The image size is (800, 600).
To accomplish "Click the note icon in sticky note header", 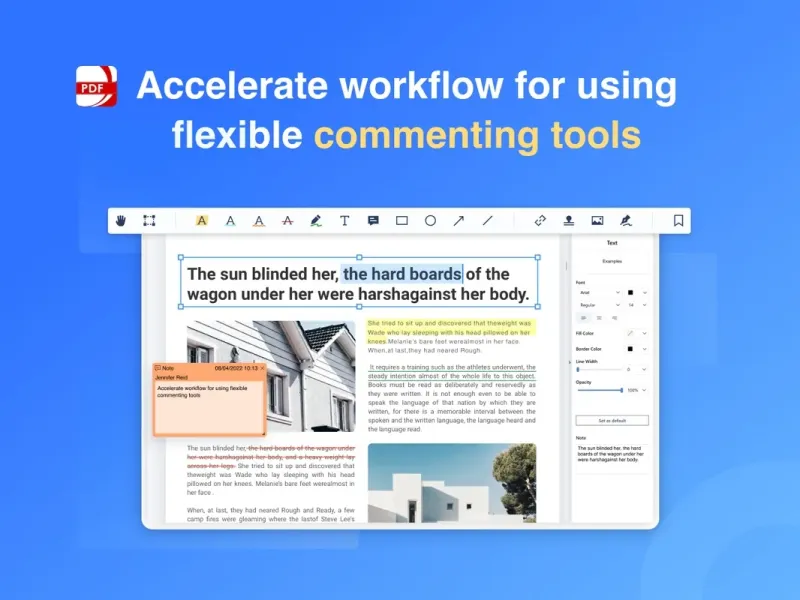I will coord(158,368).
